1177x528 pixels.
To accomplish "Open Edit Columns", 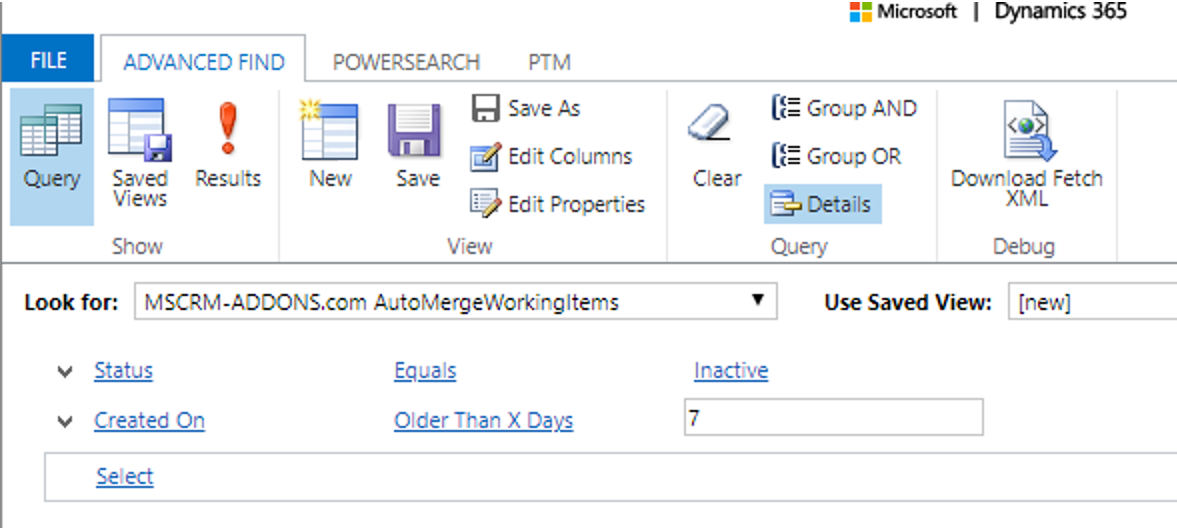I will pos(552,157).
